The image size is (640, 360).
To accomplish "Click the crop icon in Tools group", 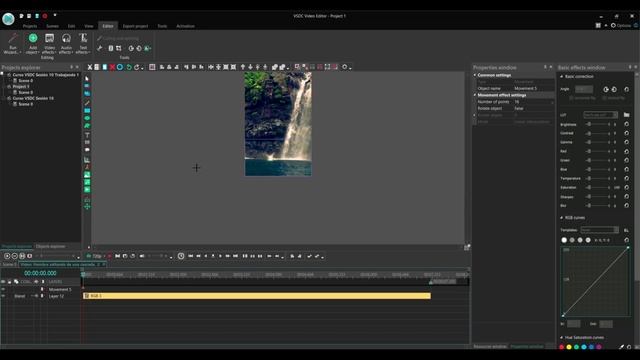I will pyautogui.click(x=119, y=48).
